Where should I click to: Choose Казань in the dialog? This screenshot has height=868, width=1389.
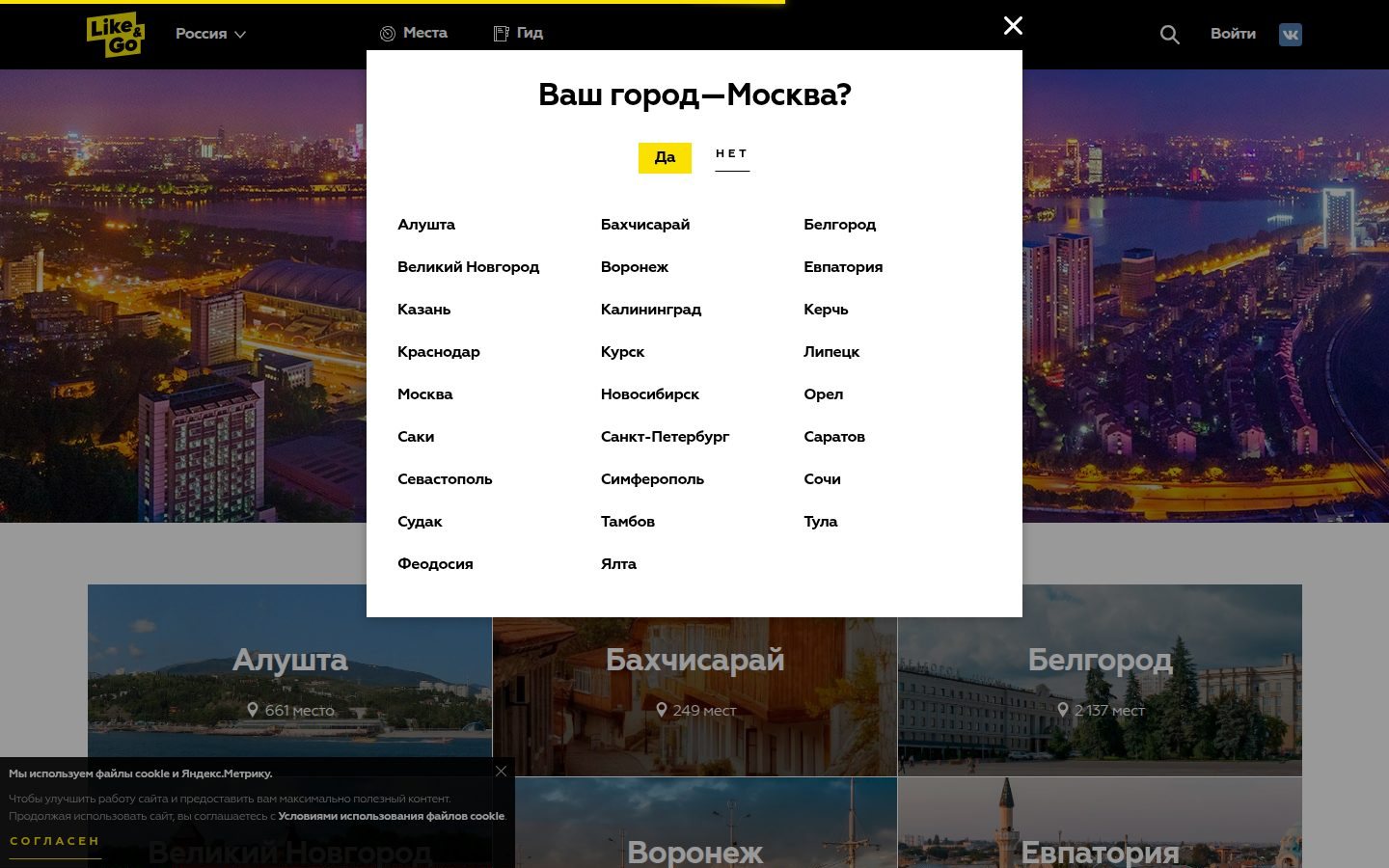pos(424,310)
